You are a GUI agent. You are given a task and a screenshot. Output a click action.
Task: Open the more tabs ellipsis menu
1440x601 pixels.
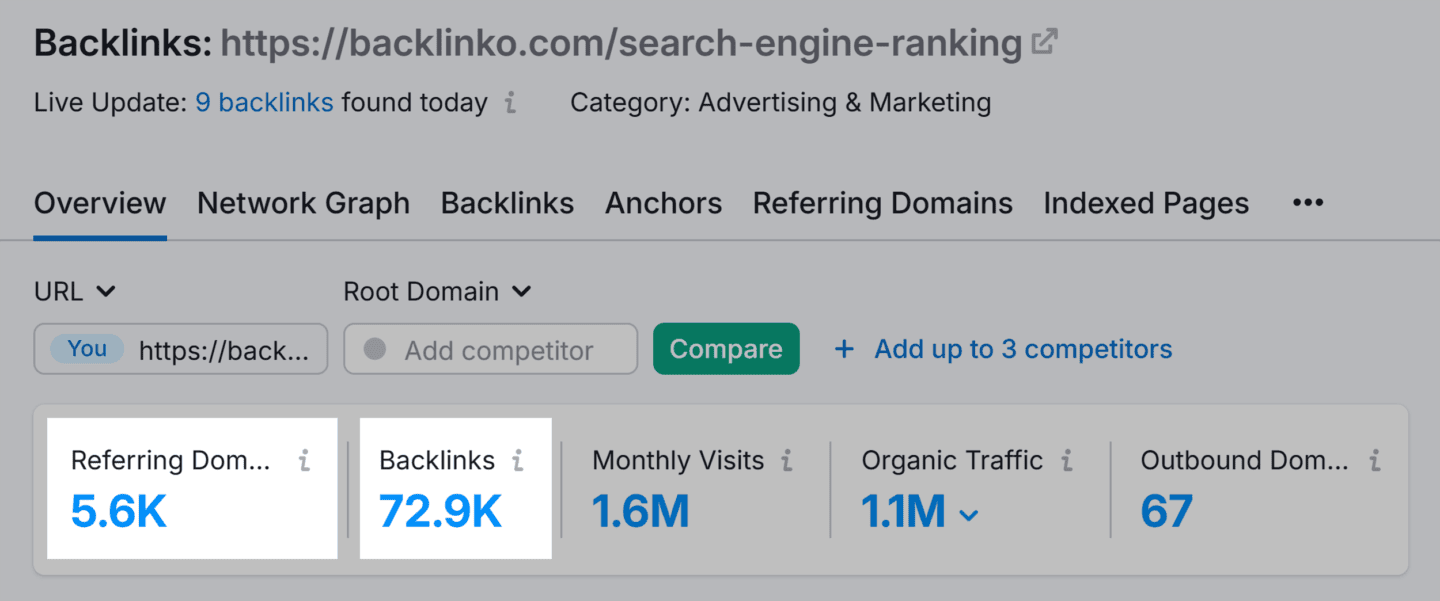tap(1307, 203)
